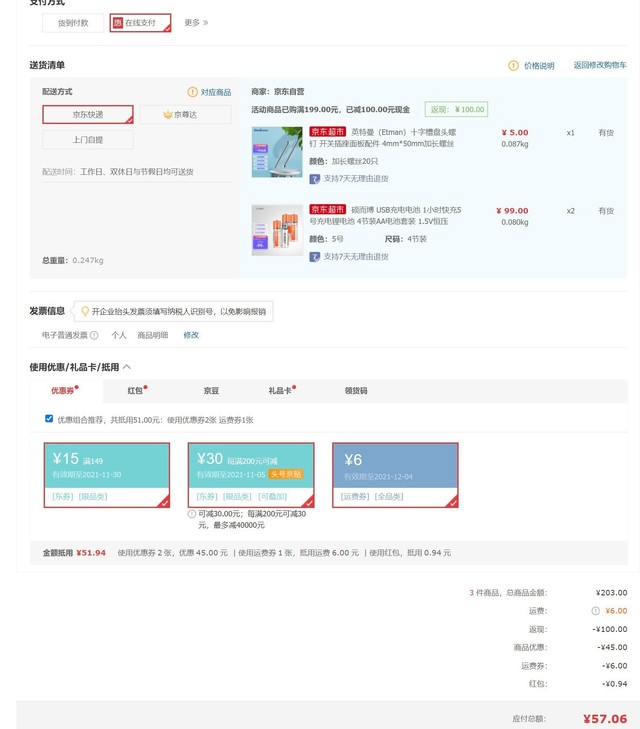Click 支持7天无理由退货 under battery item
Screen dimensions: 640x729
(x=356, y=257)
